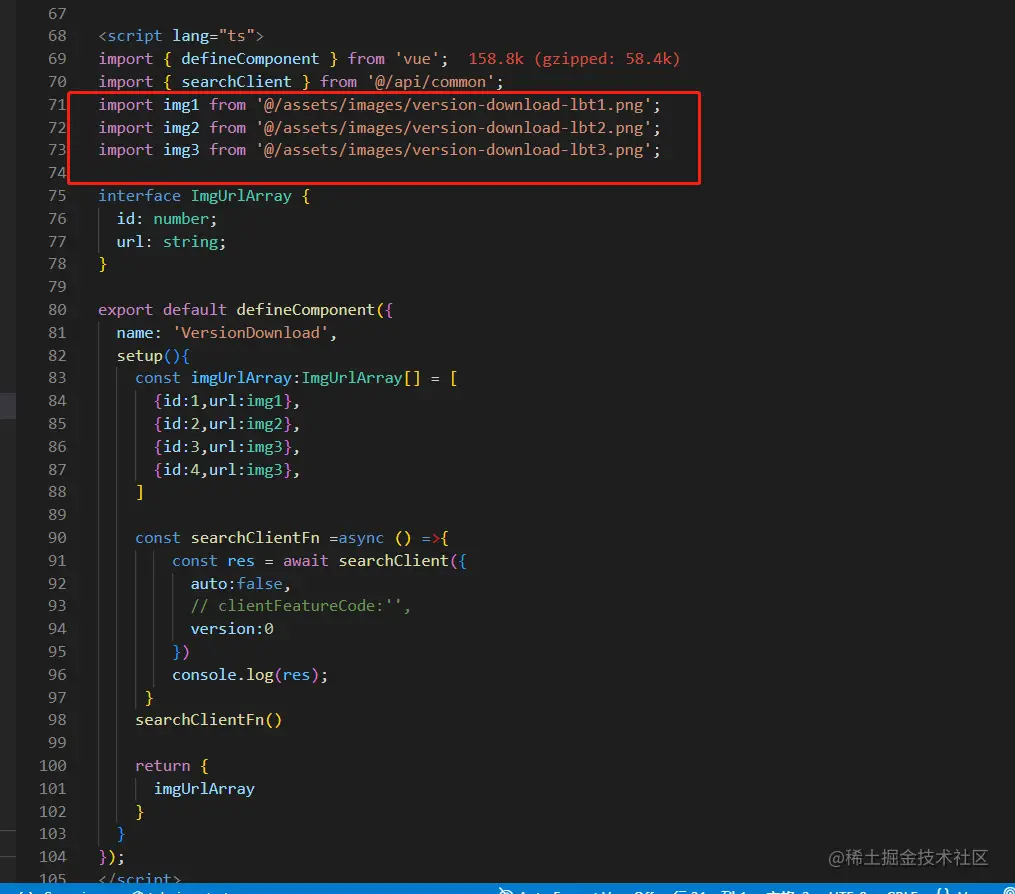Click the '@/api/common' import path
The width and height of the screenshot is (1015, 894).
pos(431,82)
